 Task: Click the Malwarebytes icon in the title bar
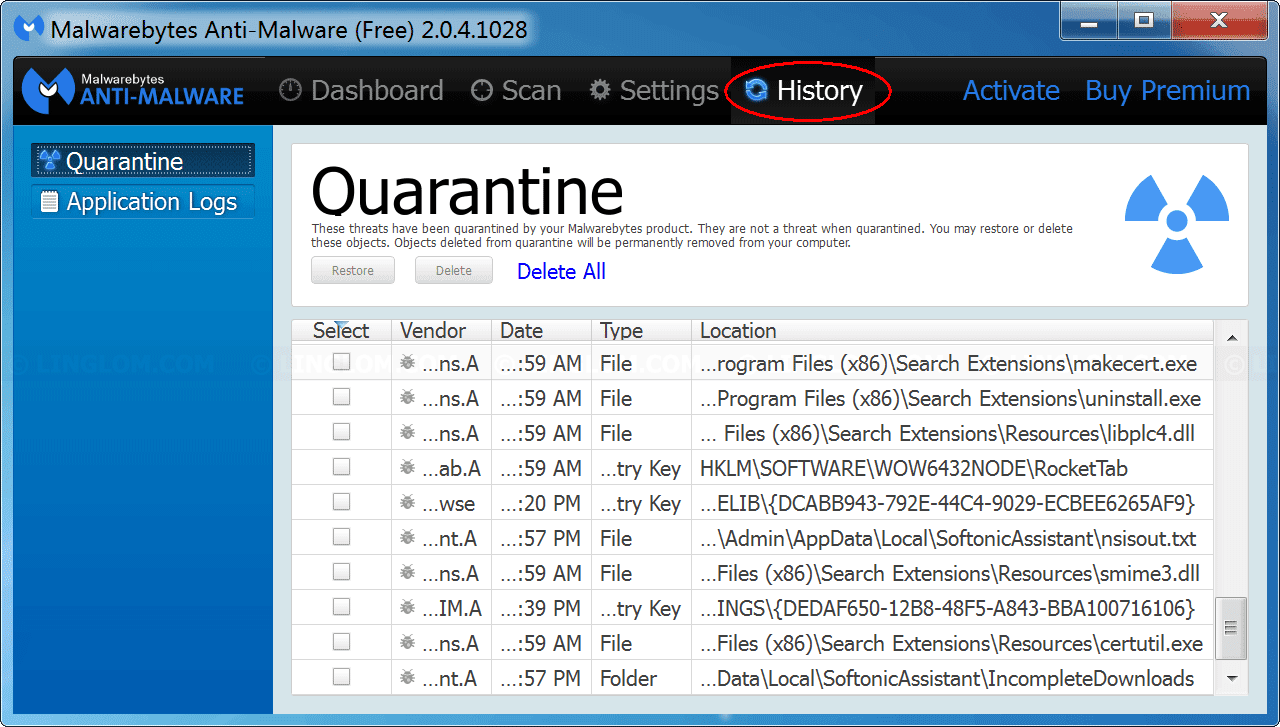(x=29, y=29)
